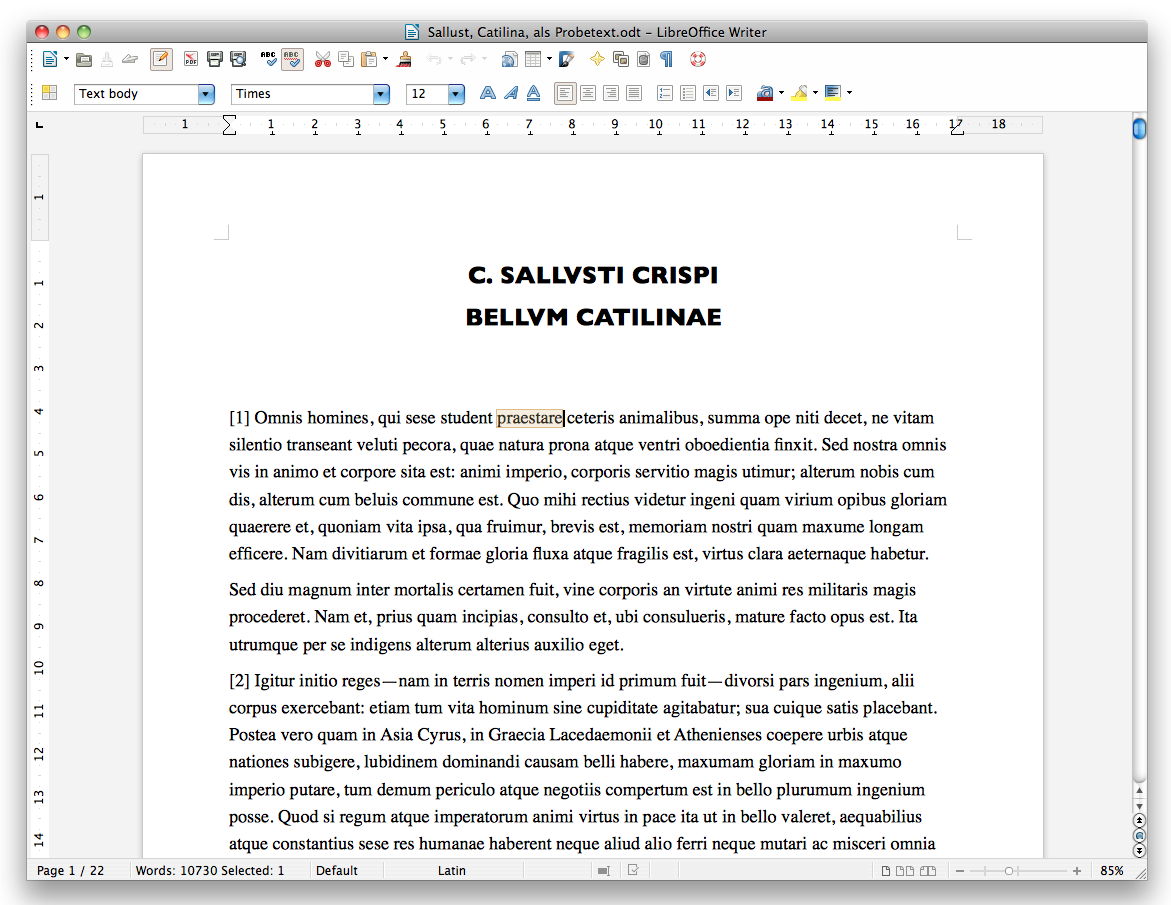Click the zoom slider handle
Viewport: 1171px width, 905px height.
(1009, 871)
